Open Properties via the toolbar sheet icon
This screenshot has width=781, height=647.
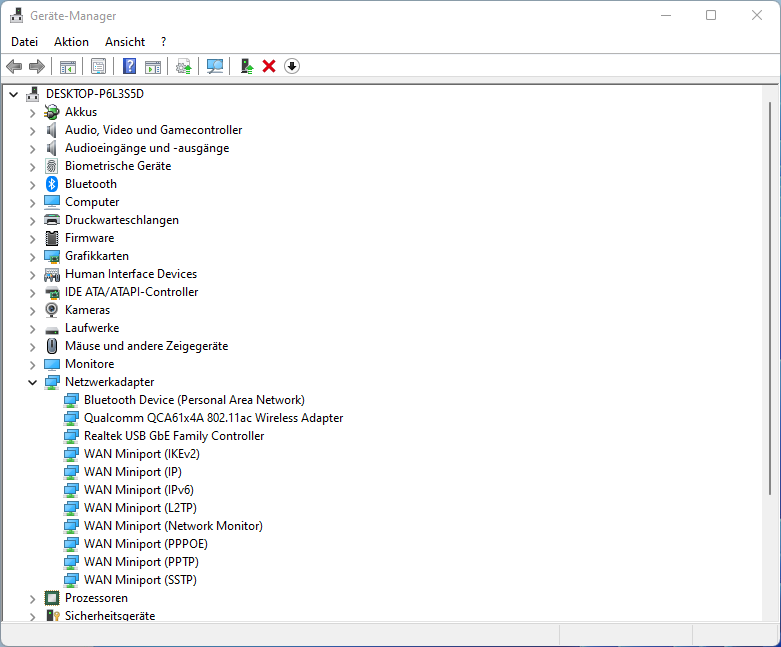coord(99,66)
